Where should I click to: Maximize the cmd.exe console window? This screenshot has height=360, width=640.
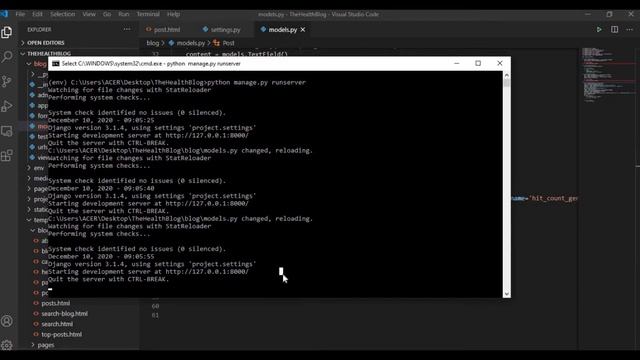coord(478,63)
